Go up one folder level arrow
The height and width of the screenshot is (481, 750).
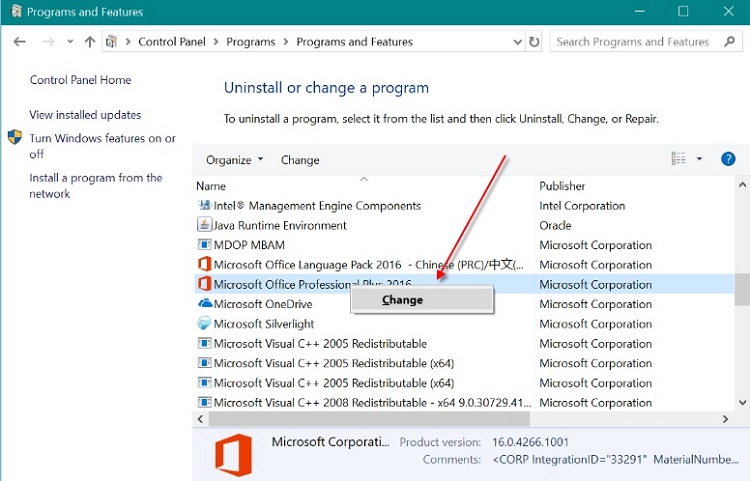point(89,42)
